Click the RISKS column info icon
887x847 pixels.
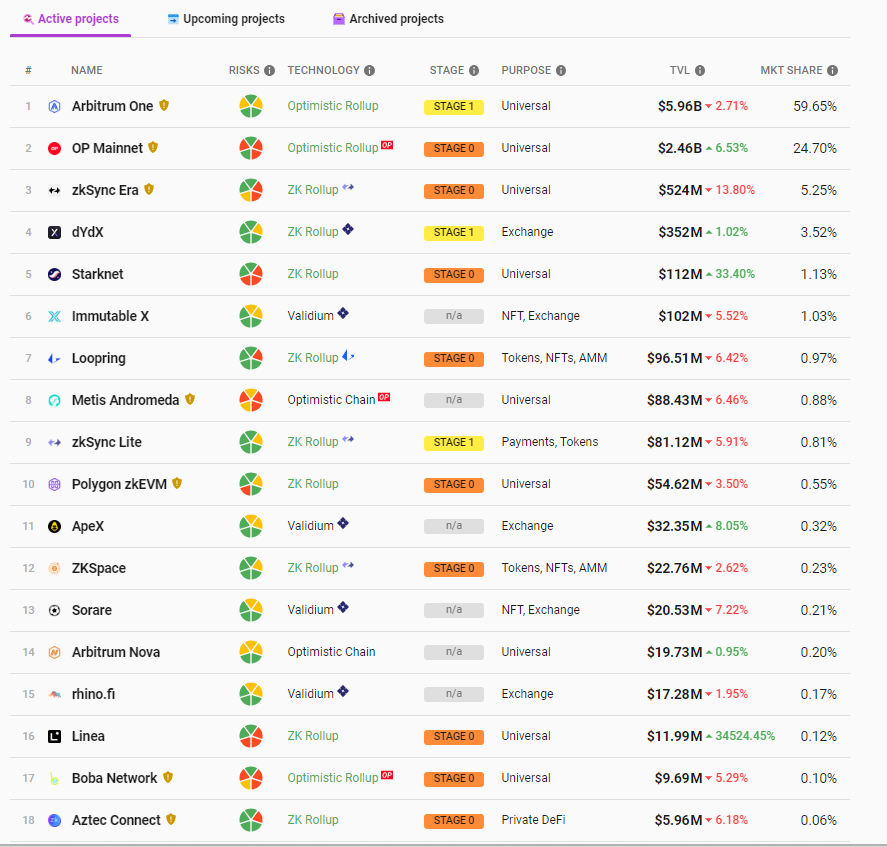pyautogui.click(x=269, y=70)
